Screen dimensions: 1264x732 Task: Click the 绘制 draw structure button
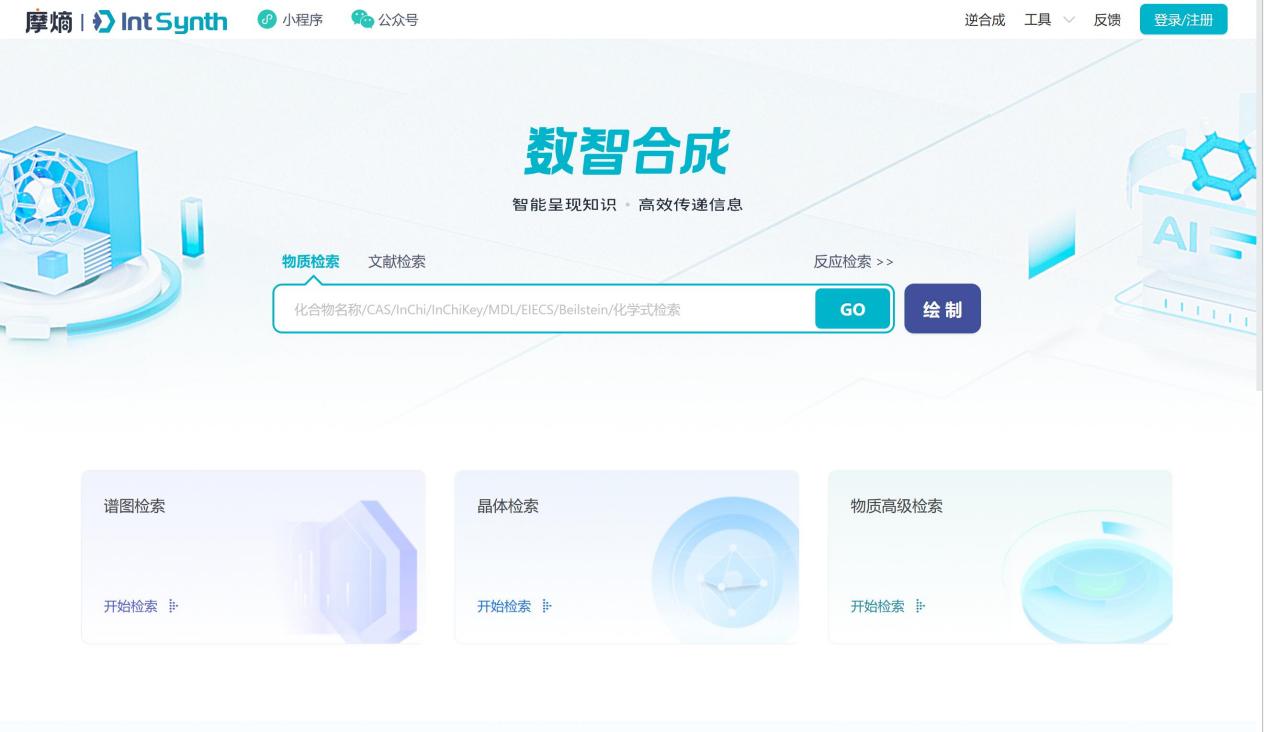click(x=942, y=309)
